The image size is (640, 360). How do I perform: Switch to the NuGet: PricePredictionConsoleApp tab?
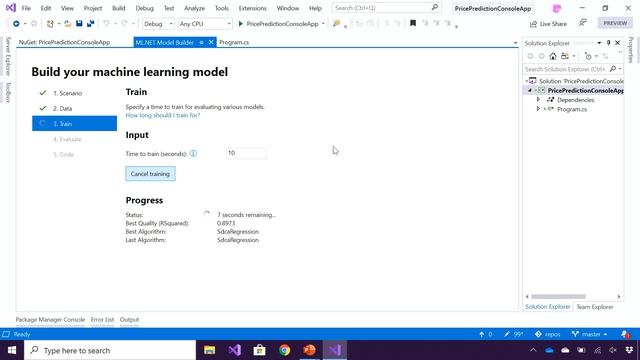(x=64, y=42)
